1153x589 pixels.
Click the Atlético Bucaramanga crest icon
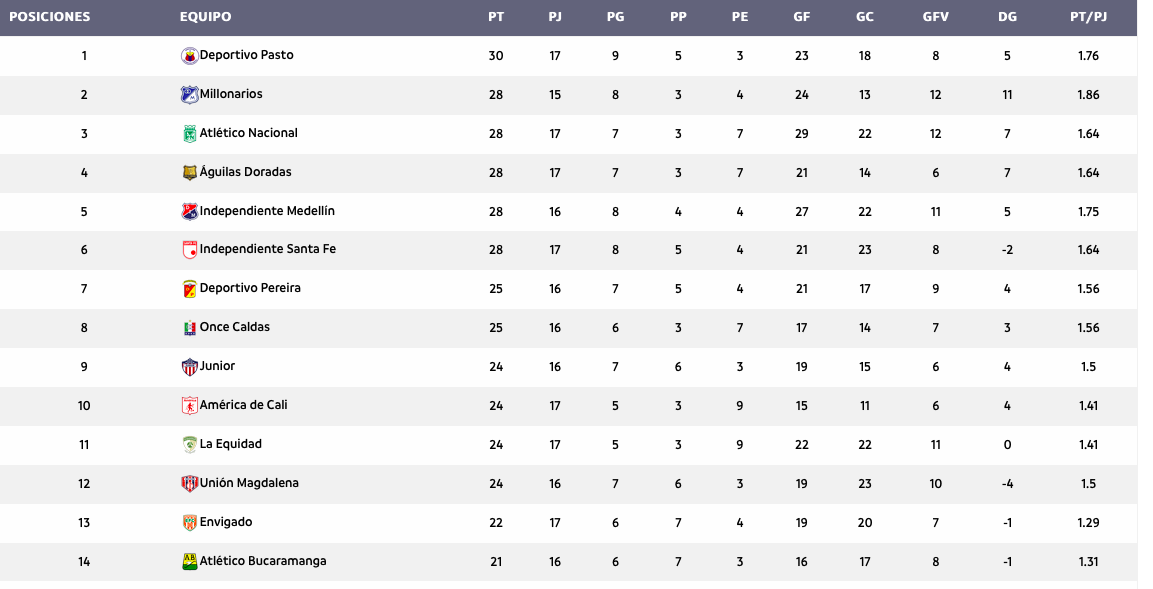coord(189,562)
